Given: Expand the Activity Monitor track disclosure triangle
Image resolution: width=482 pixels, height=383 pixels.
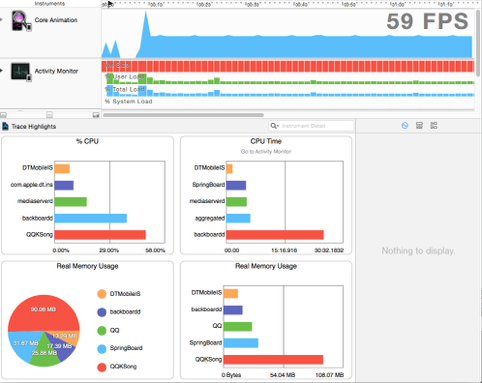Looking at the screenshot, I should (1, 71).
